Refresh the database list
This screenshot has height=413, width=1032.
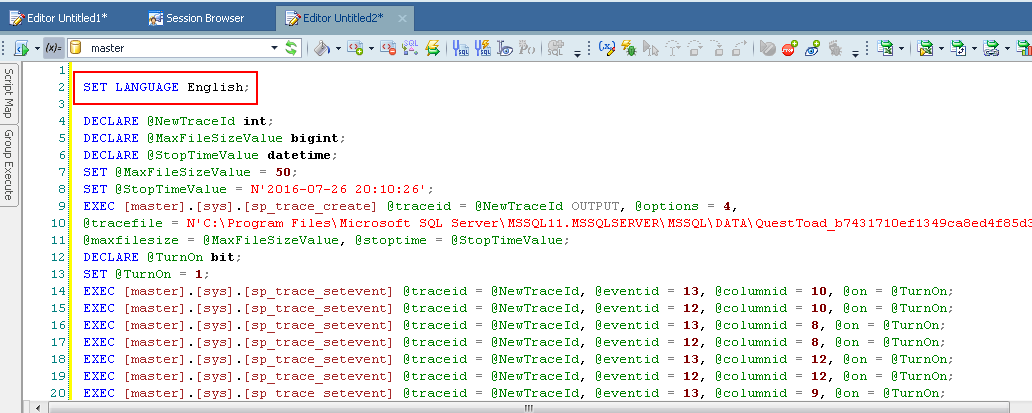coord(292,47)
